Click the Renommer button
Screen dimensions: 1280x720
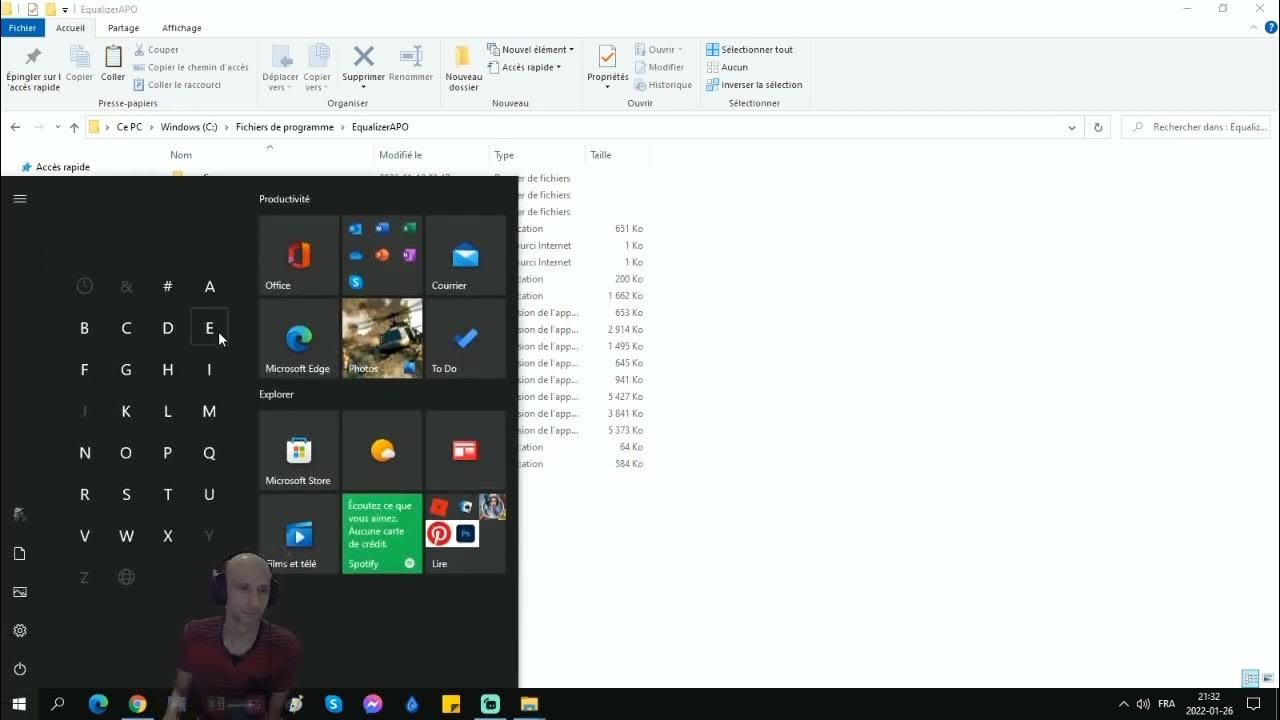[x=411, y=65]
